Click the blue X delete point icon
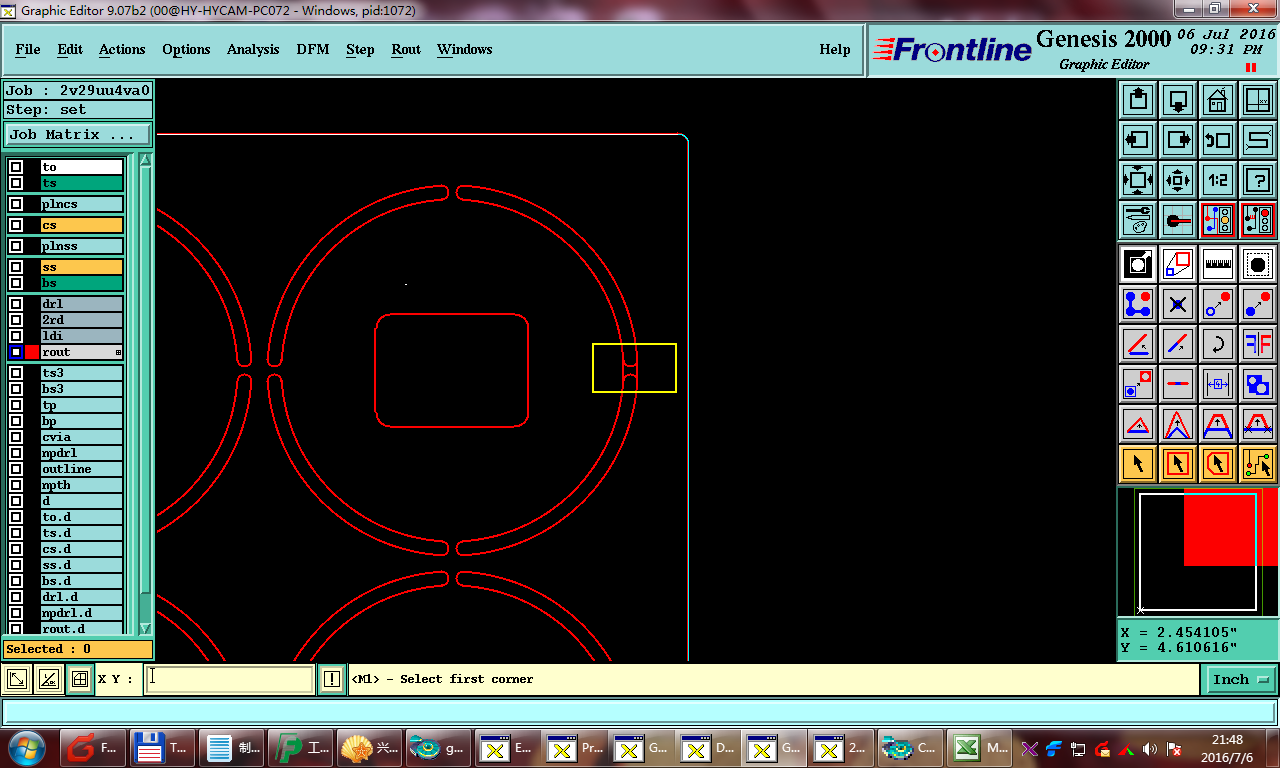Image resolution: width=1280 pixels, height=768 pixels. click(1178, 304)
